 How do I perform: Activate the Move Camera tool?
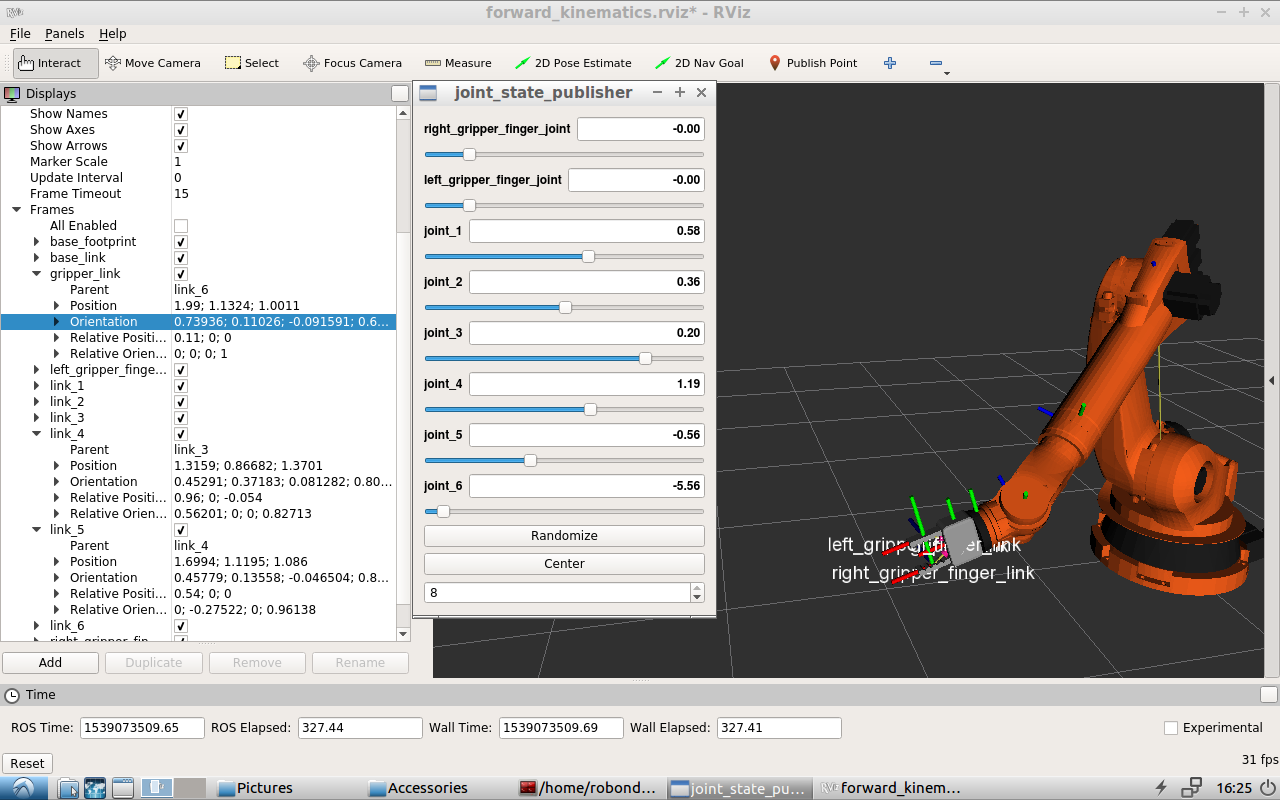coord(152,63)
